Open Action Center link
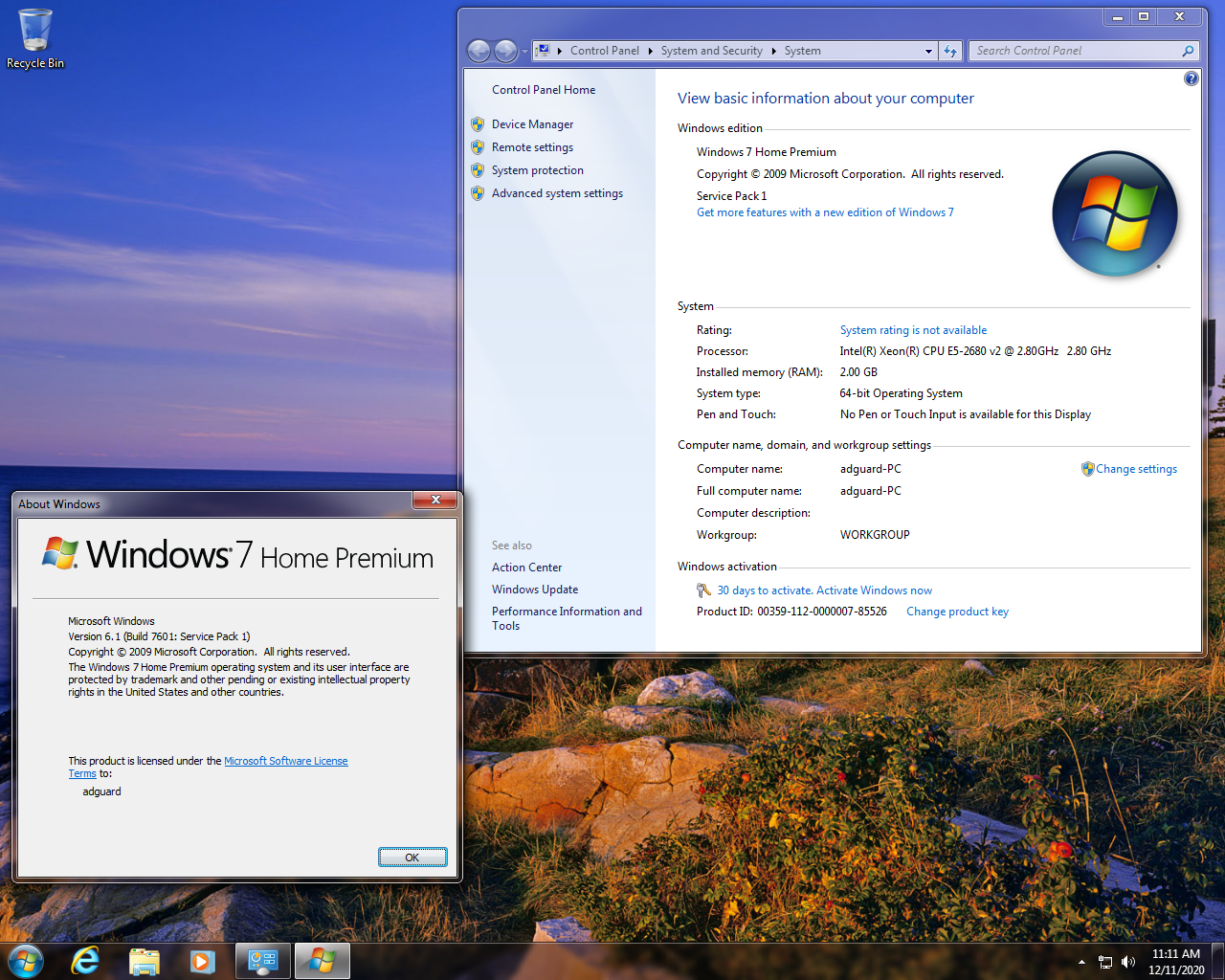The height and width of the screenshot is (980, 1225). [526, 568]
